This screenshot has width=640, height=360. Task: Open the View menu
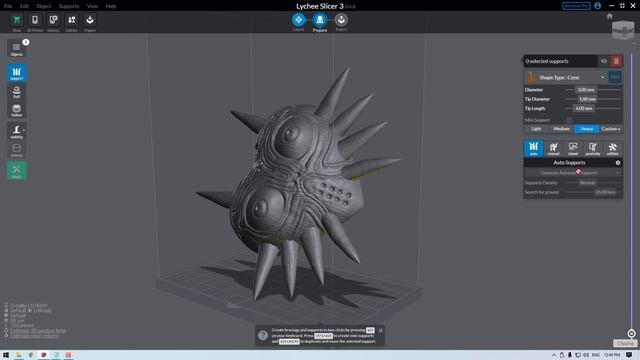(x=92, y=6)
